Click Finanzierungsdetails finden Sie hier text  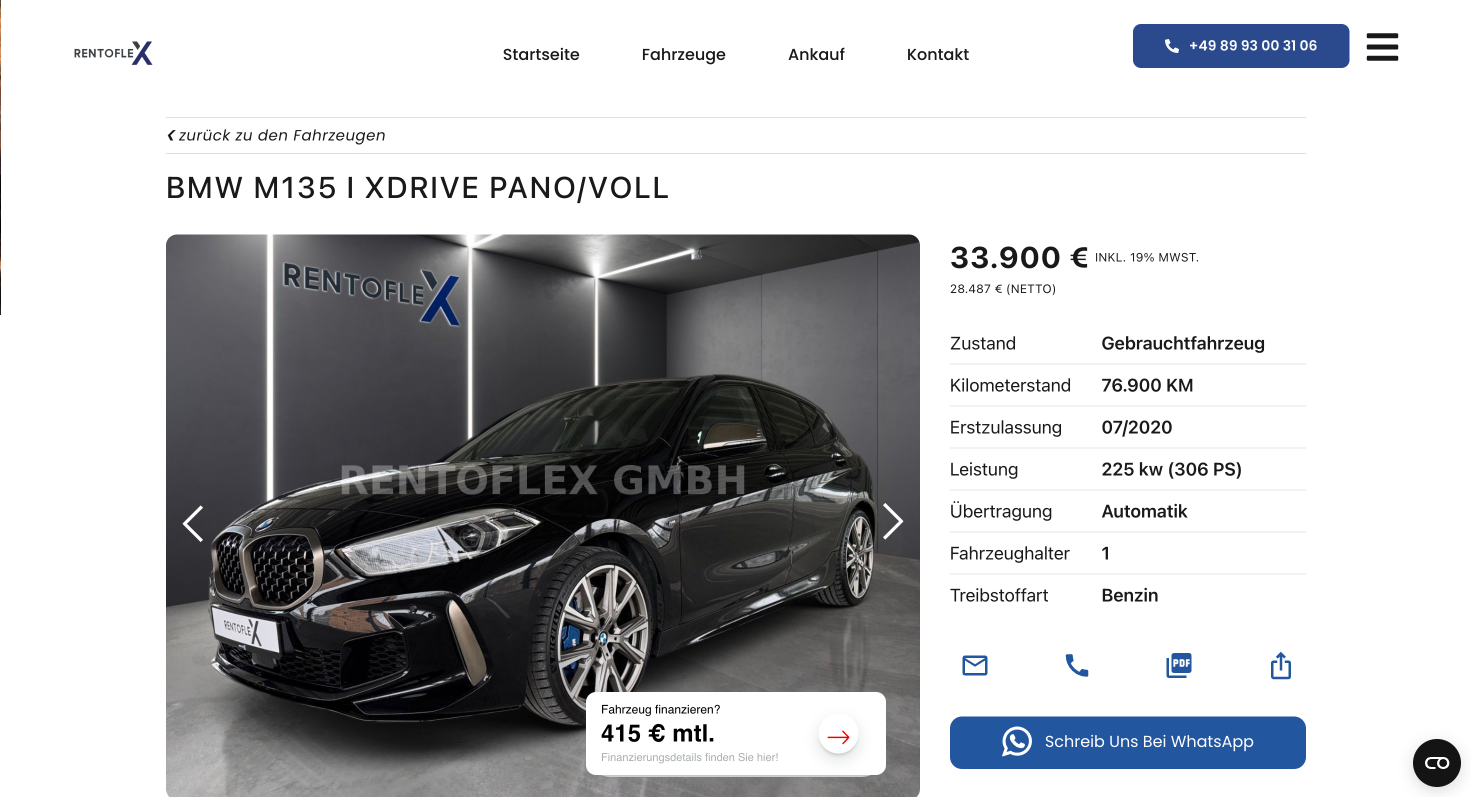tap(689, 758)
